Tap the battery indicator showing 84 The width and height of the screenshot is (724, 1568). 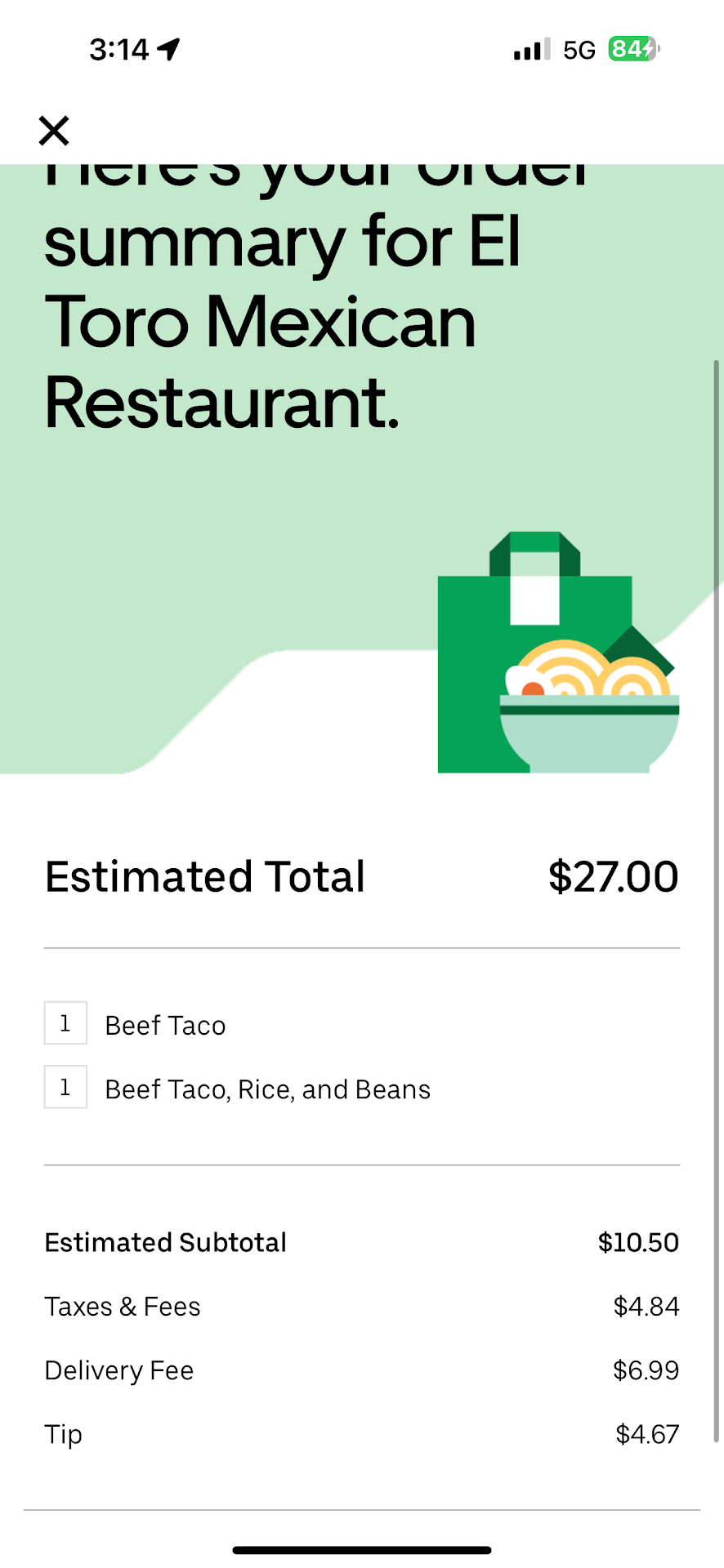pos(632,49)
